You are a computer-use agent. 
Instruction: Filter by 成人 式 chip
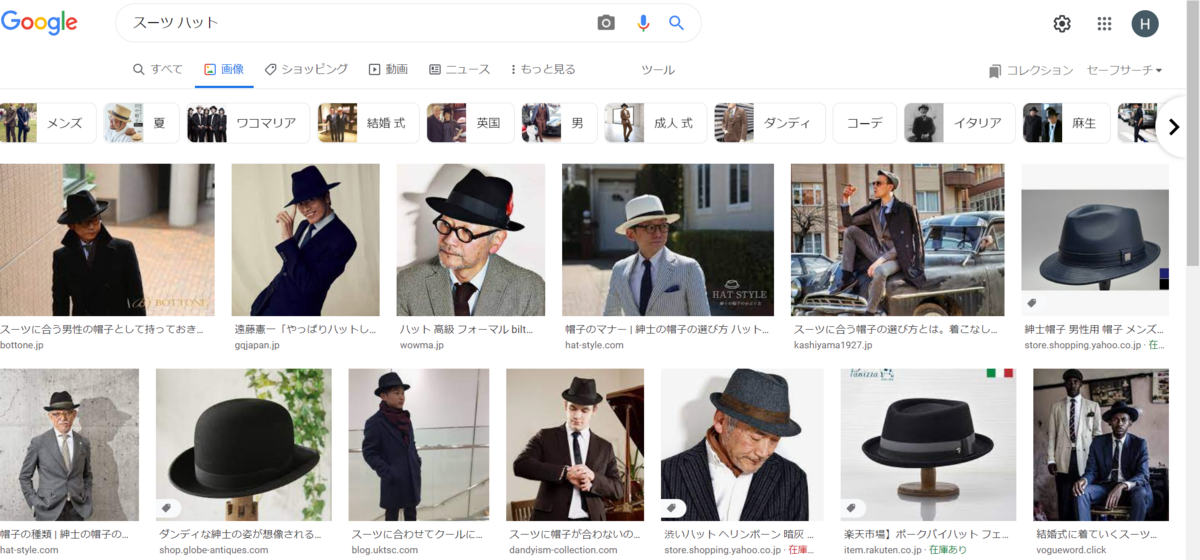[x=655, y=123]
